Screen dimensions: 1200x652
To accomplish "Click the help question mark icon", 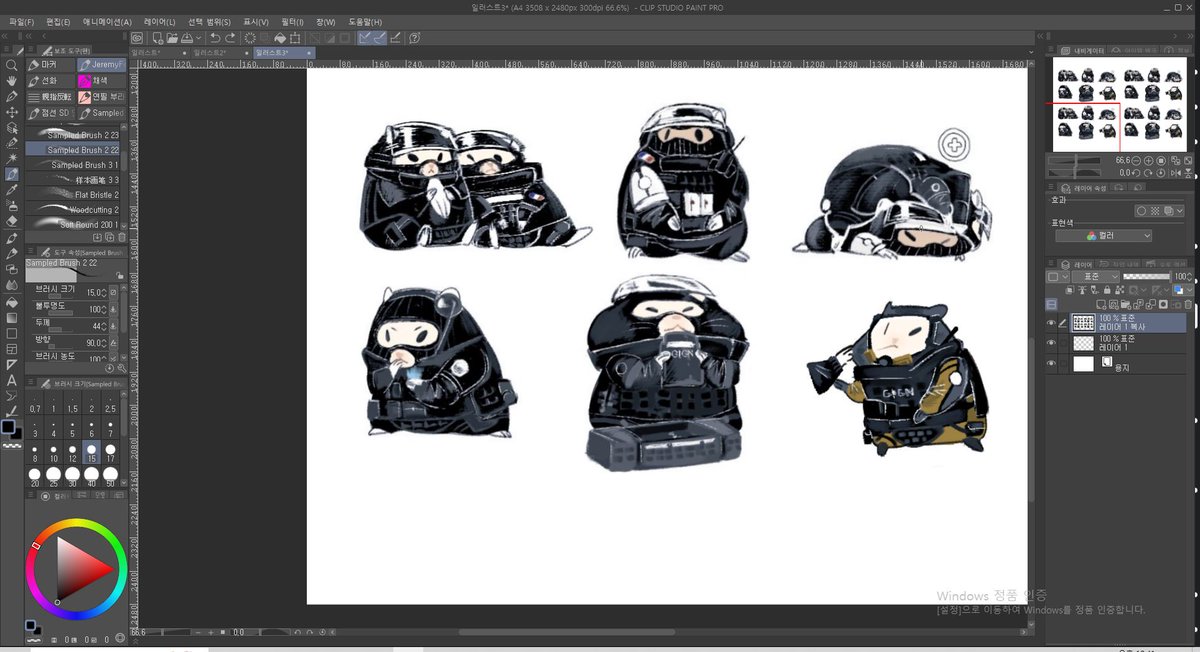I will [414, 38].
